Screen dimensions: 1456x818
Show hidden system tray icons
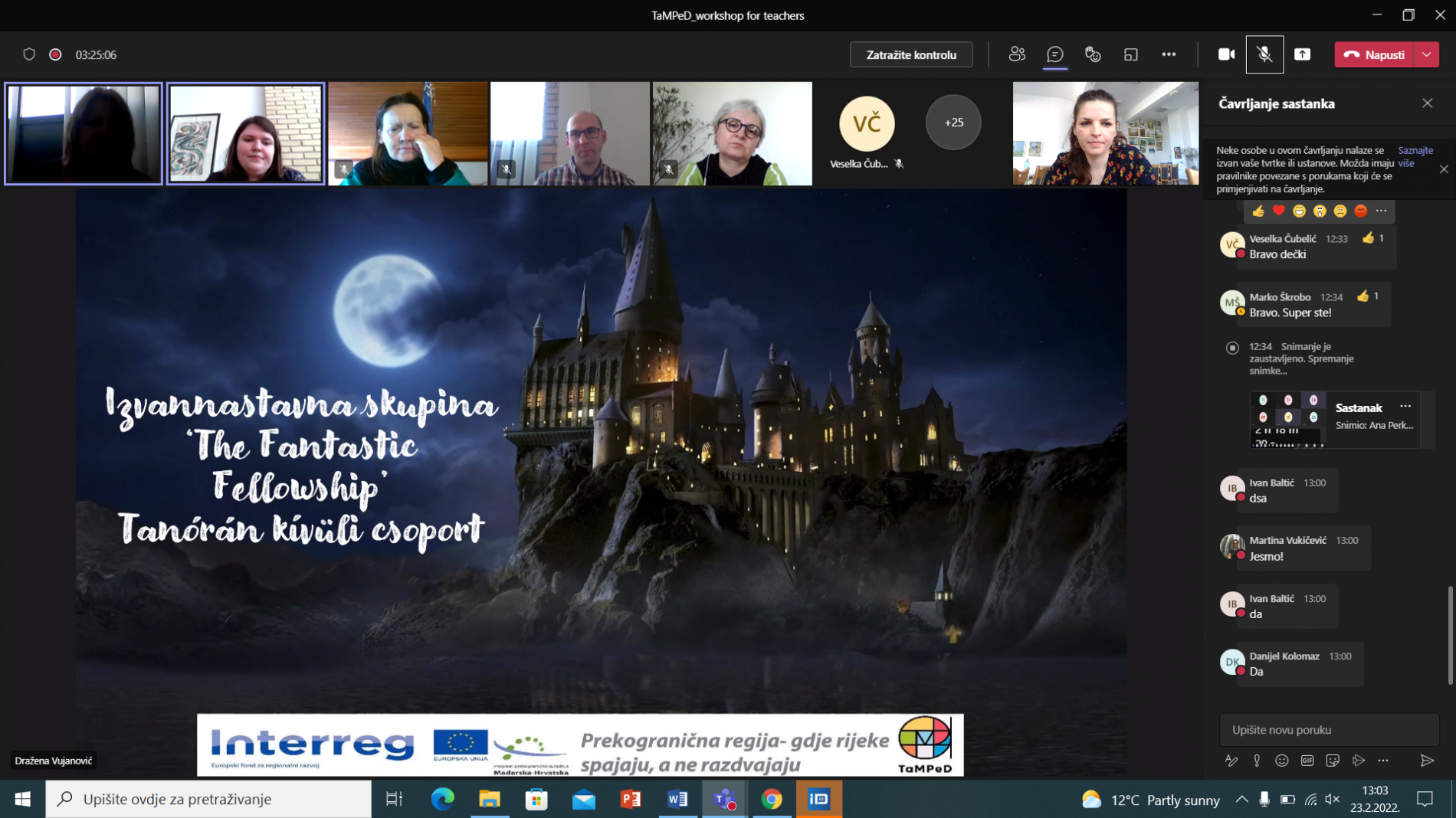coord(1241,800)
